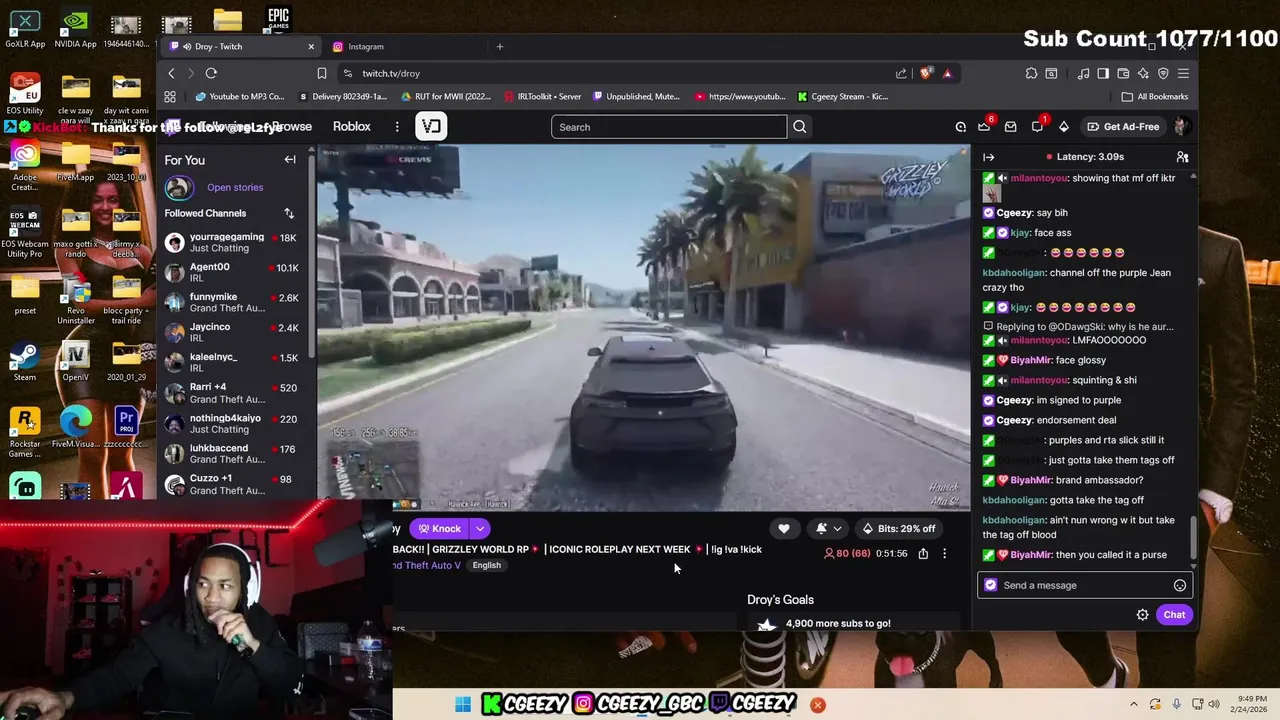The image size is (1280, 720).
Task: Click red close icon on taskbar overlay
Action: coord(817,705)
